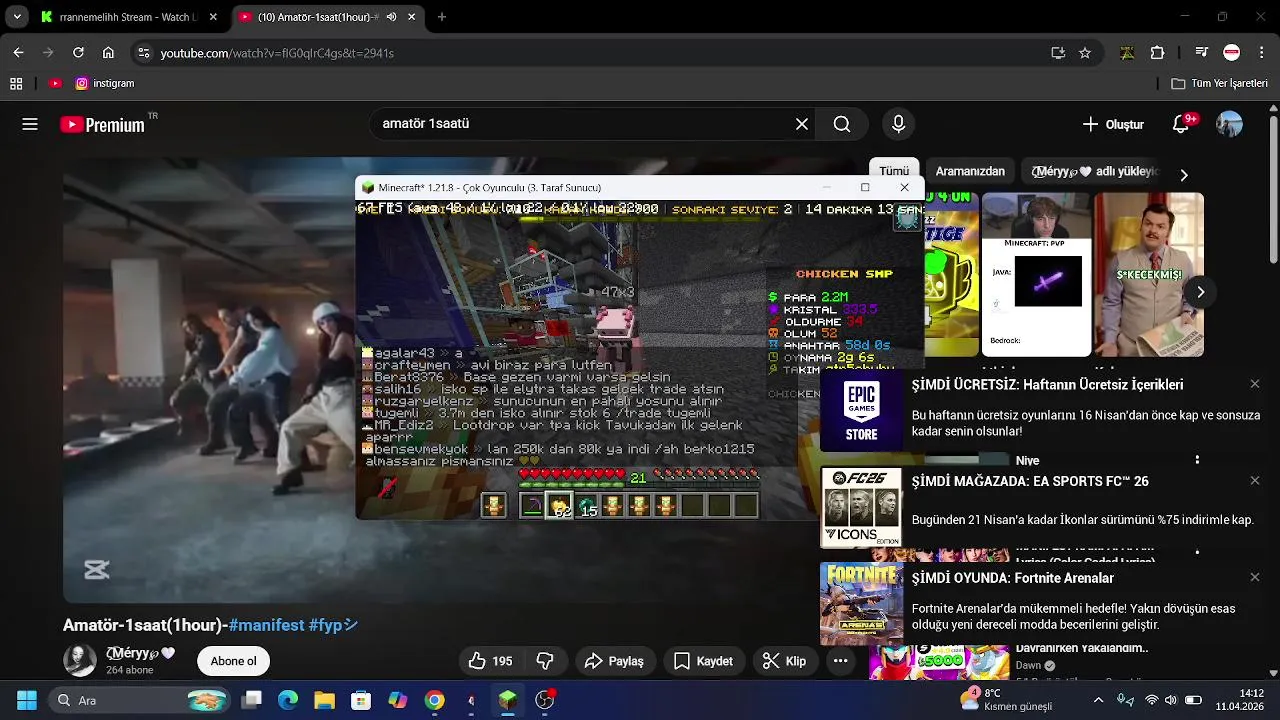View site information icon in address bar
1280x720 pixels.
point(144,53)
